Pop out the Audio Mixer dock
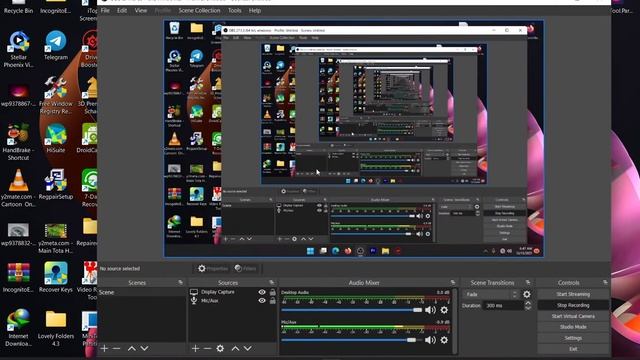Image resolution: width=640 pixels, height=360 pixels. (x=453, y=282)
